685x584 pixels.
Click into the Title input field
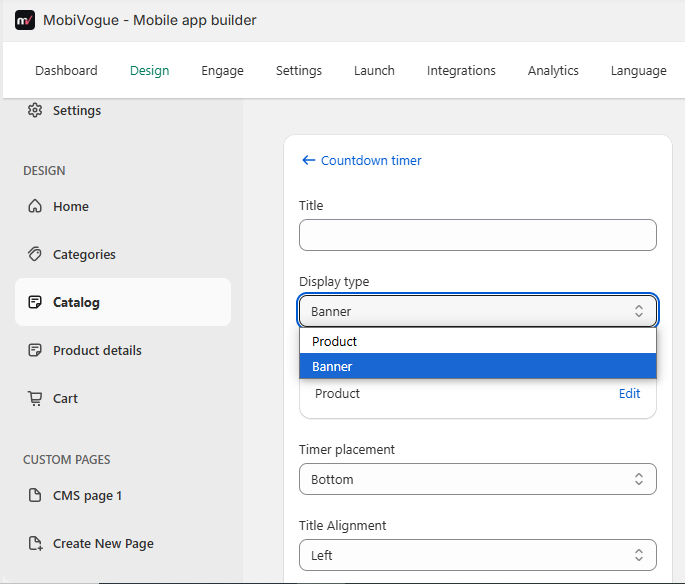click(478, 235)
